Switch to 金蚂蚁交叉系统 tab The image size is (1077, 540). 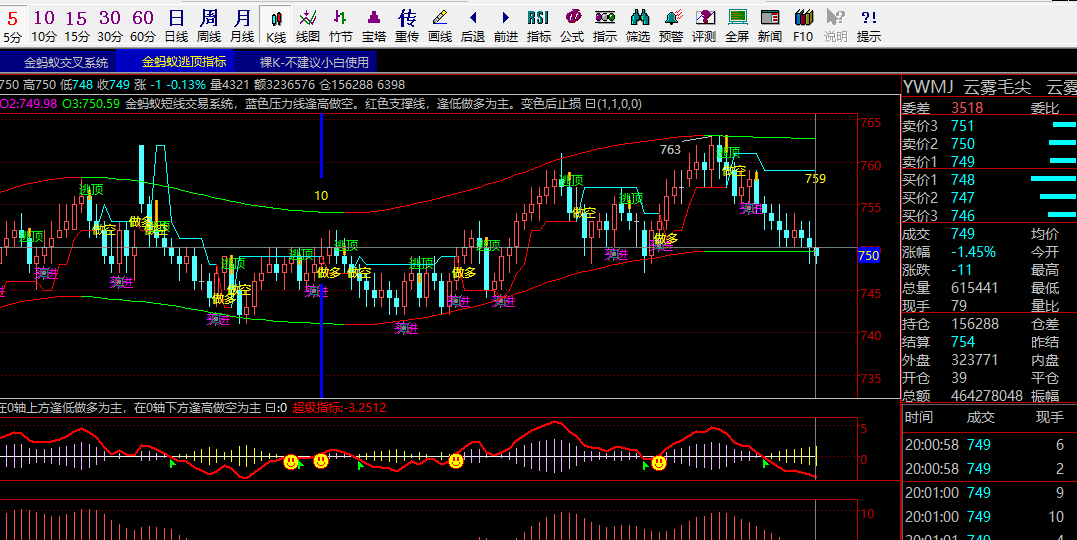66,62
